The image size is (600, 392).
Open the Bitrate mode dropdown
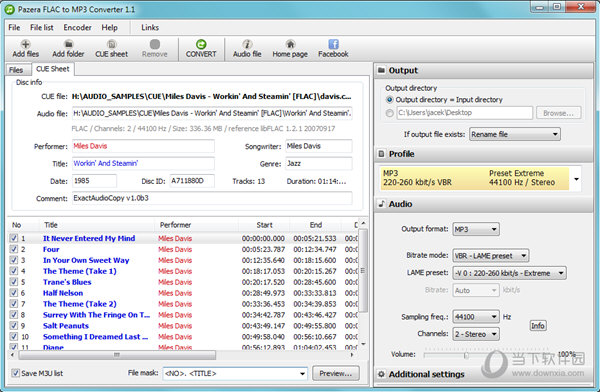click(491, 255)
